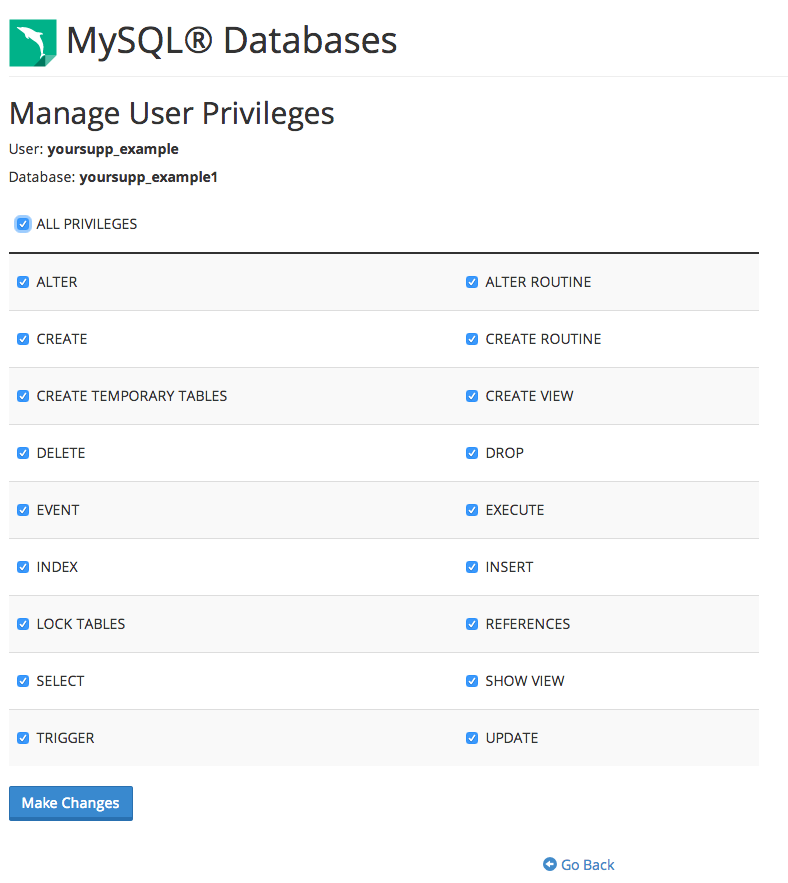
Task: Click the Make Changes button
Action: coord(70,803)
